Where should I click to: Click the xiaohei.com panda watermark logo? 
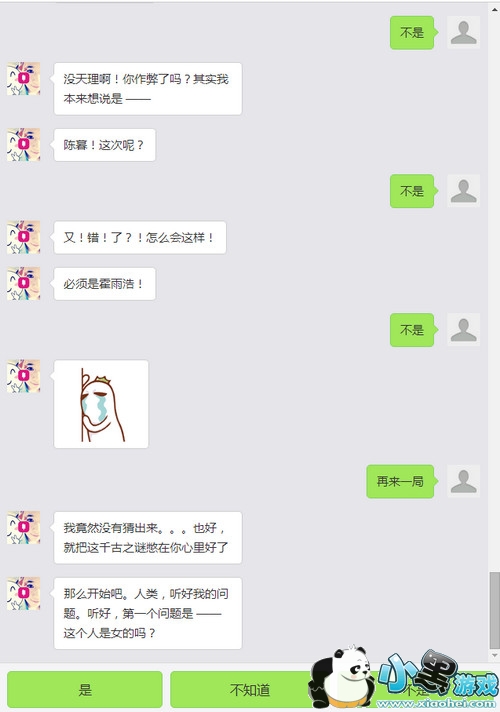coord(404,679)
